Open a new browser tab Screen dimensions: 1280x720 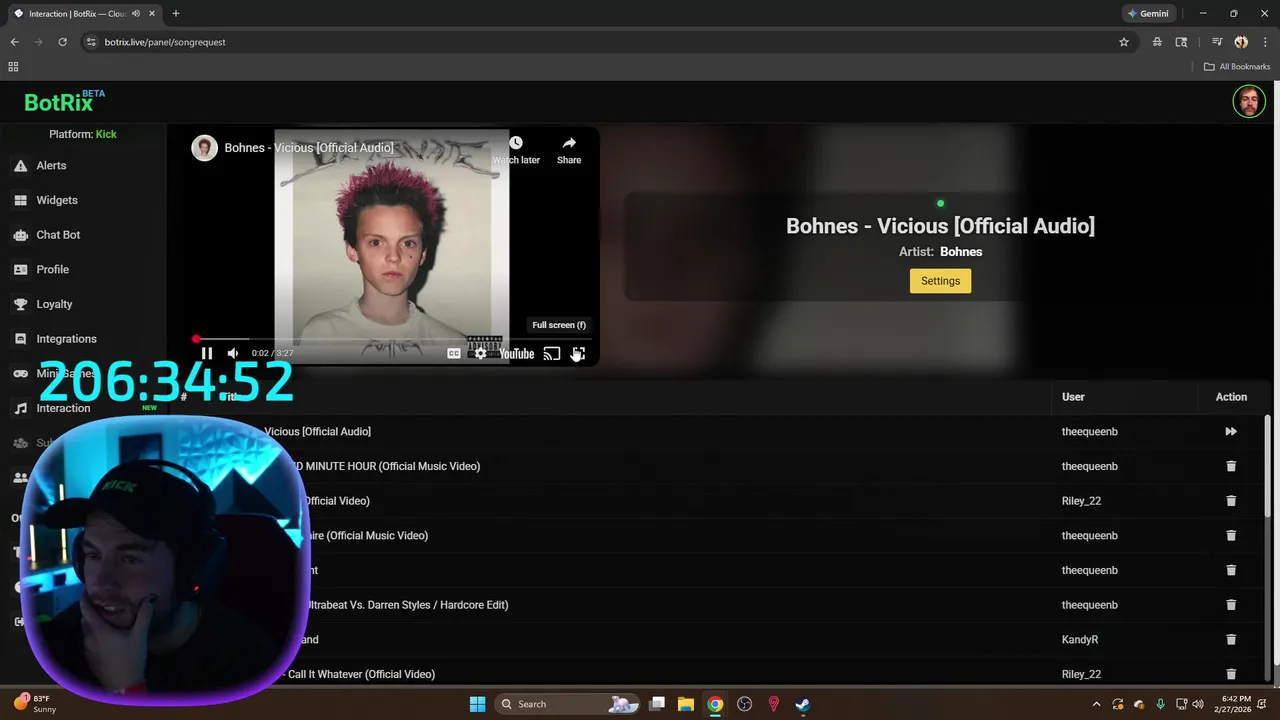176,14
